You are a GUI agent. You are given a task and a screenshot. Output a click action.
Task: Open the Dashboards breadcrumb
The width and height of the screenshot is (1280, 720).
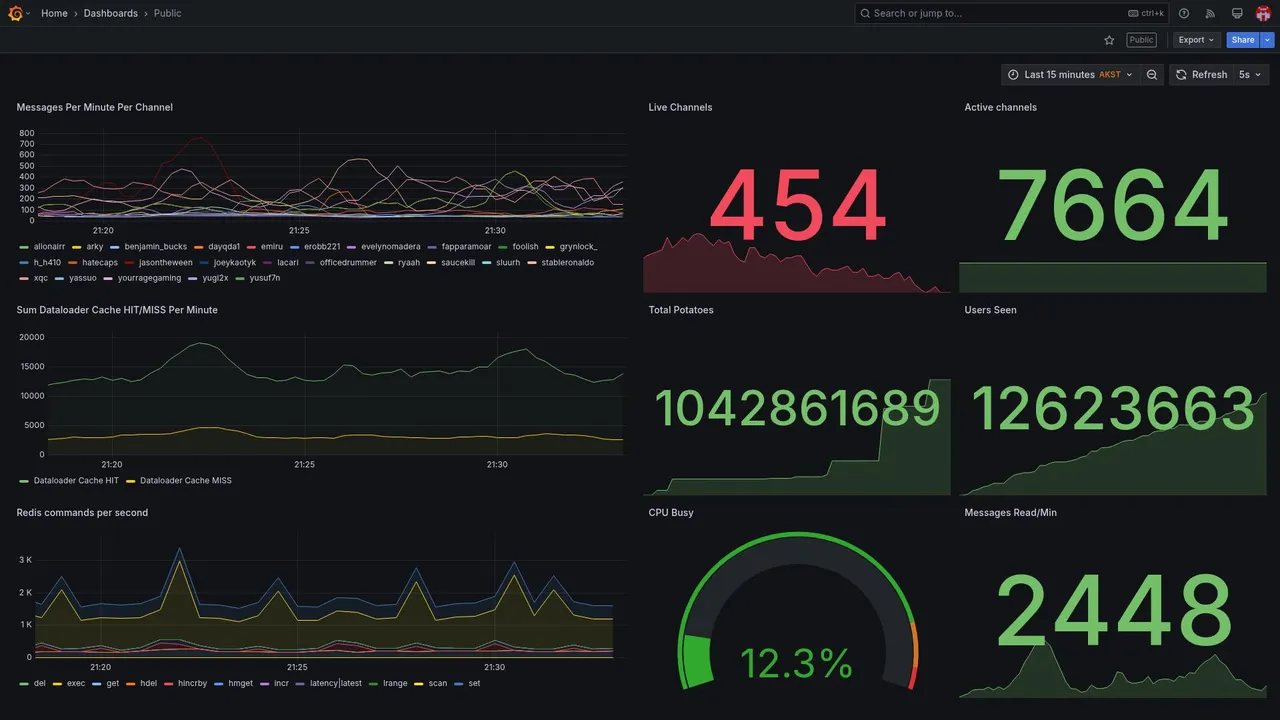pos(111,13)
